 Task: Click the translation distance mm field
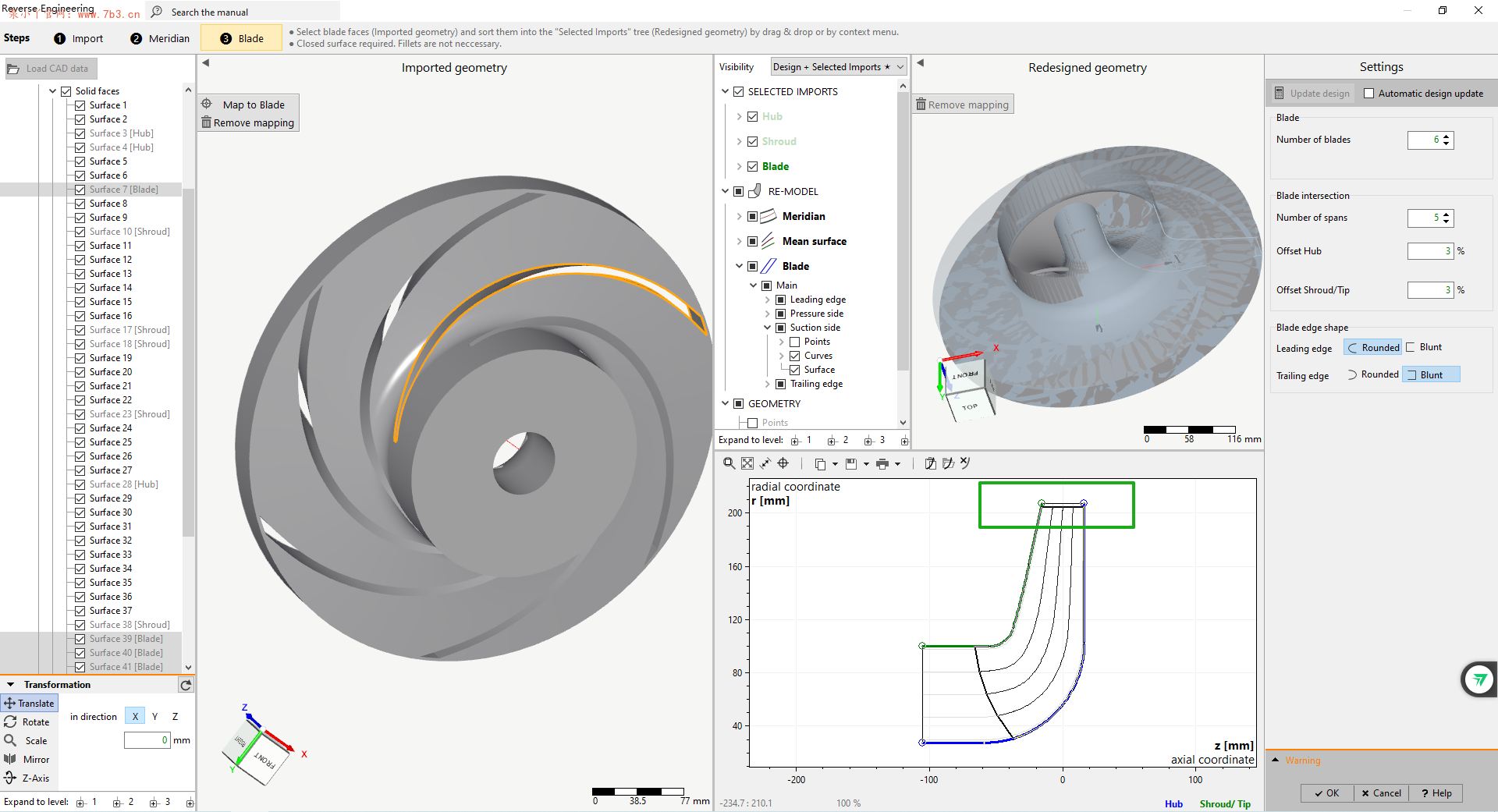147,740
